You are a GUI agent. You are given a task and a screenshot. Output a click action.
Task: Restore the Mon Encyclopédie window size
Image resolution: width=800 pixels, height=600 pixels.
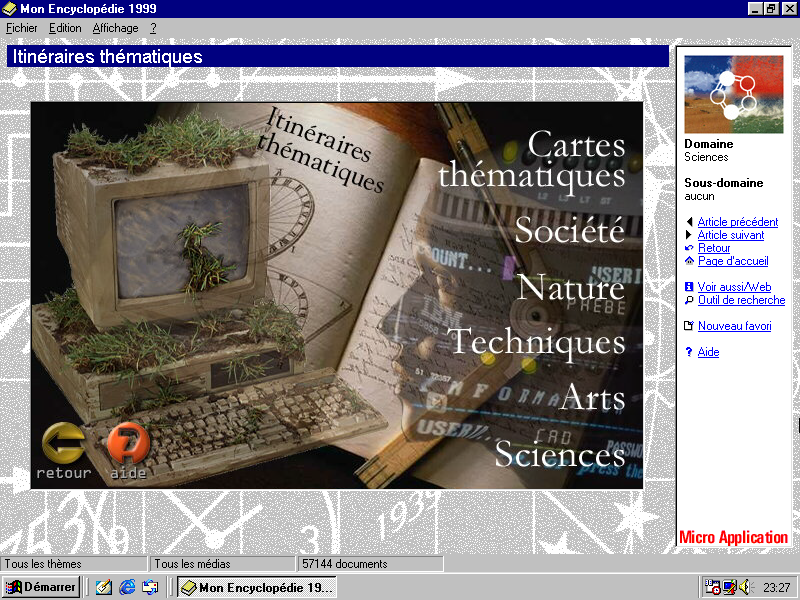click(x=770, y=9)
